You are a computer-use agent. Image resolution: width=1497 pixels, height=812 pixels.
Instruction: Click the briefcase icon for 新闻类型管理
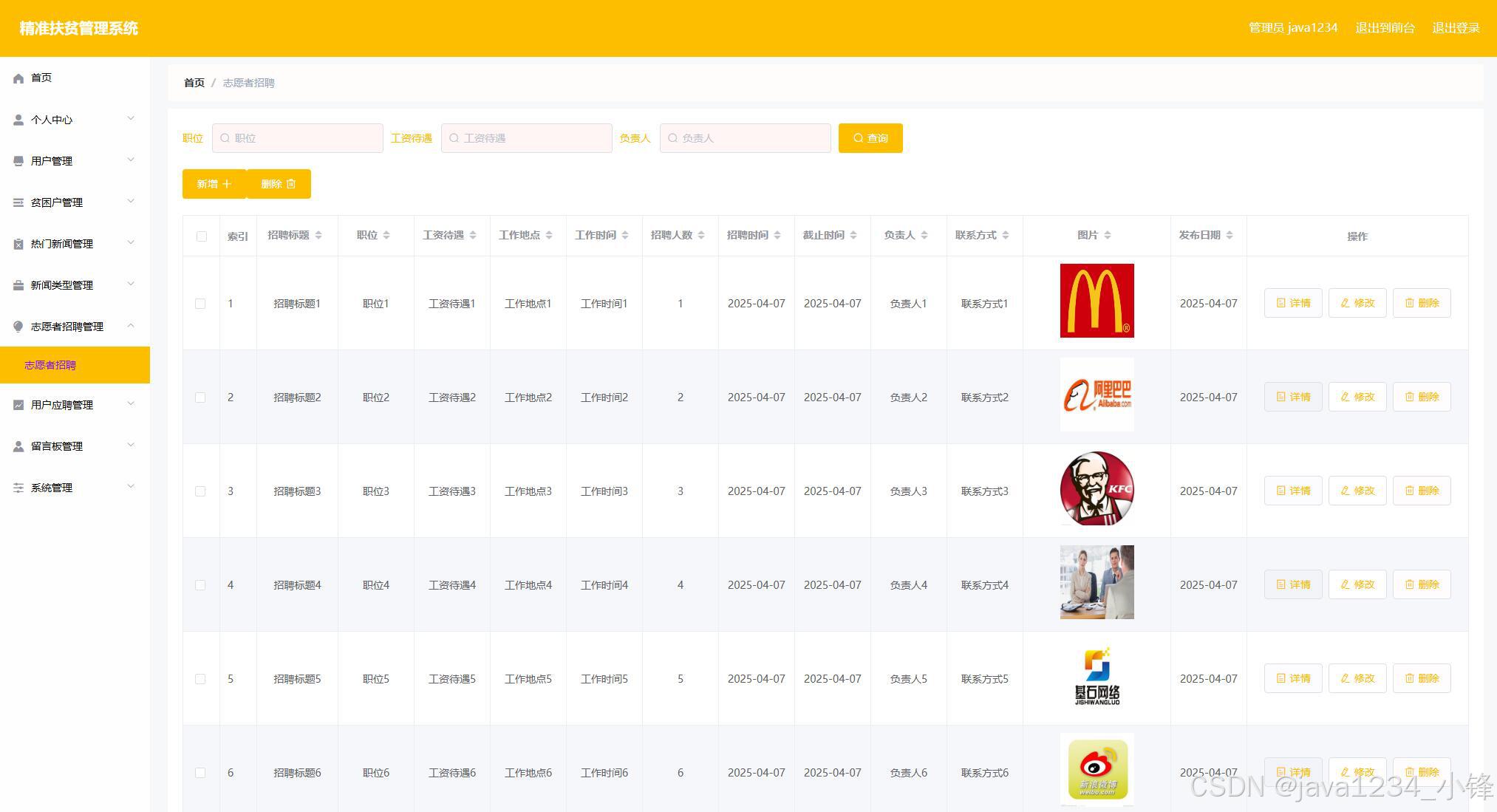click(x=18, y=285)
